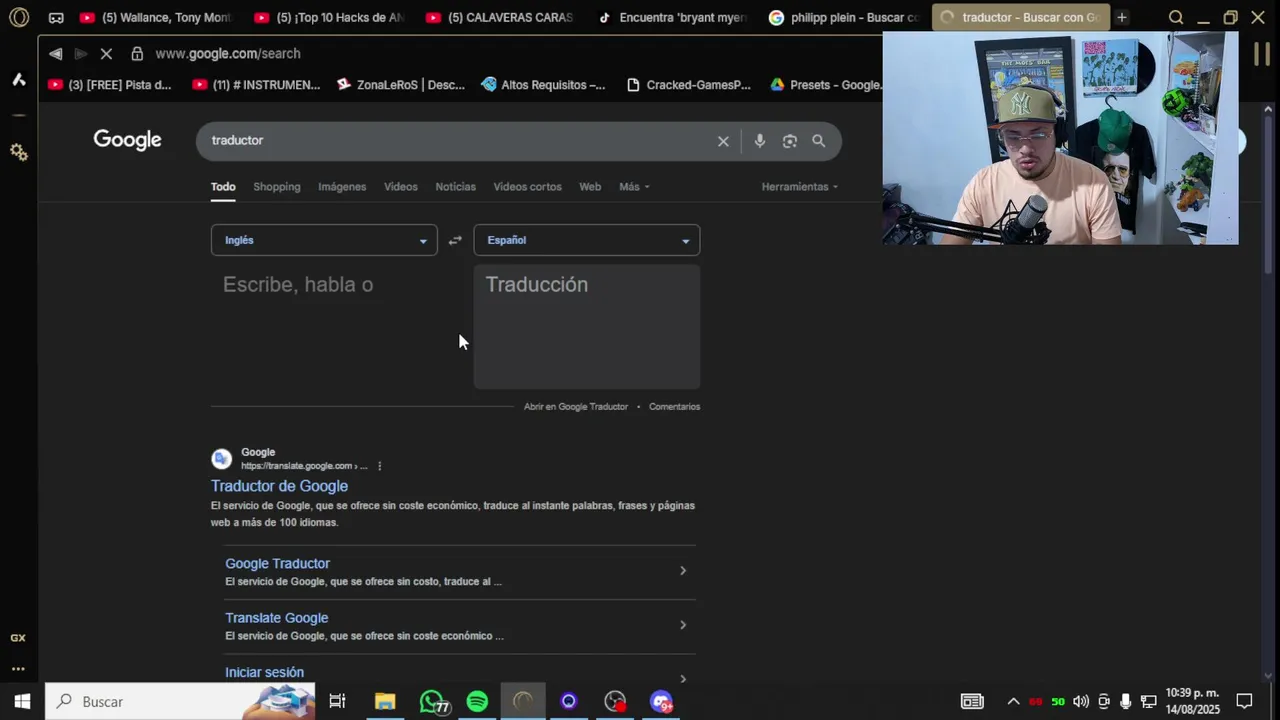
Task: Click Abrir en Google Traductor link
Action: point(576,407)
